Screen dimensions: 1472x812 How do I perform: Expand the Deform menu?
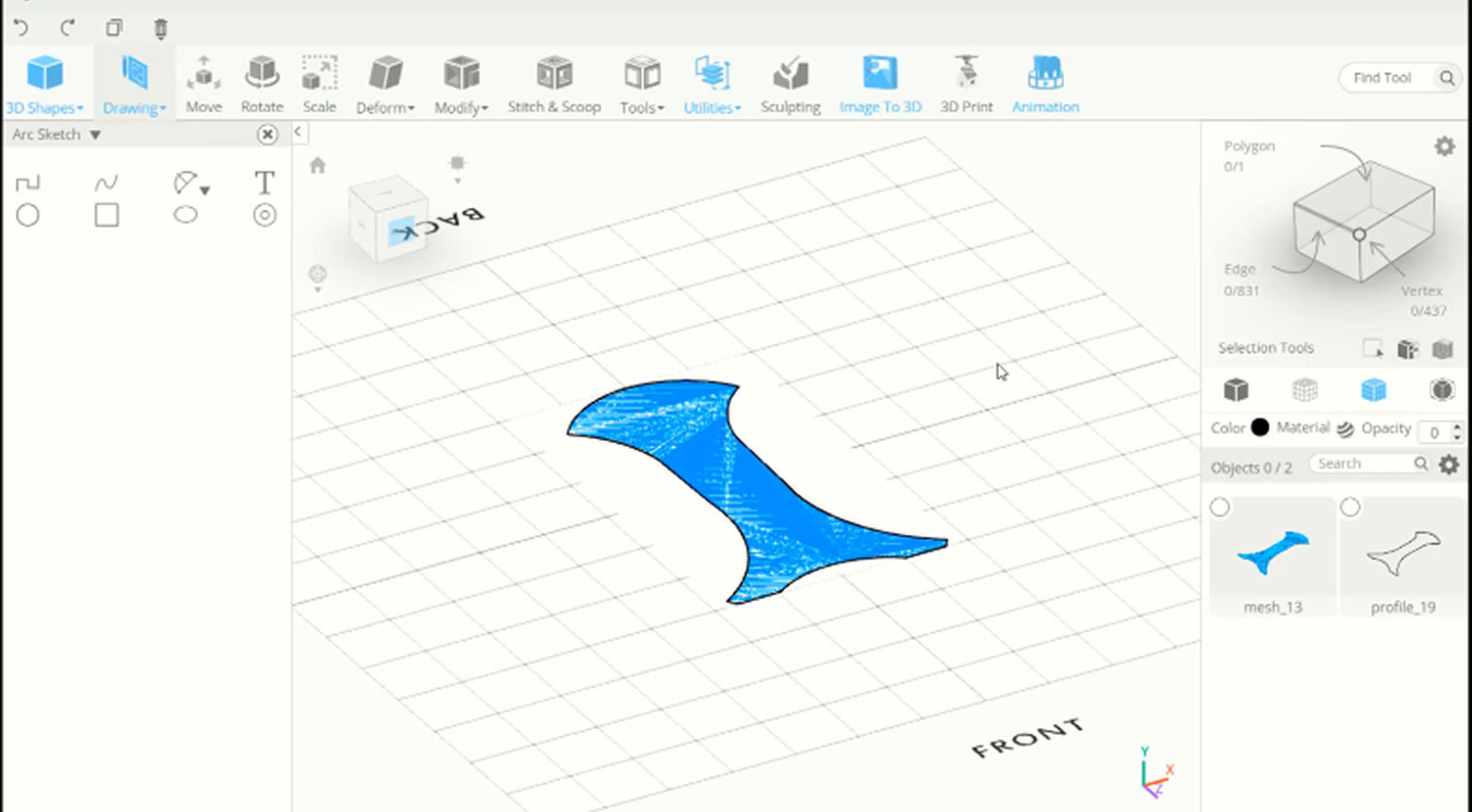(x=385, y=85)
